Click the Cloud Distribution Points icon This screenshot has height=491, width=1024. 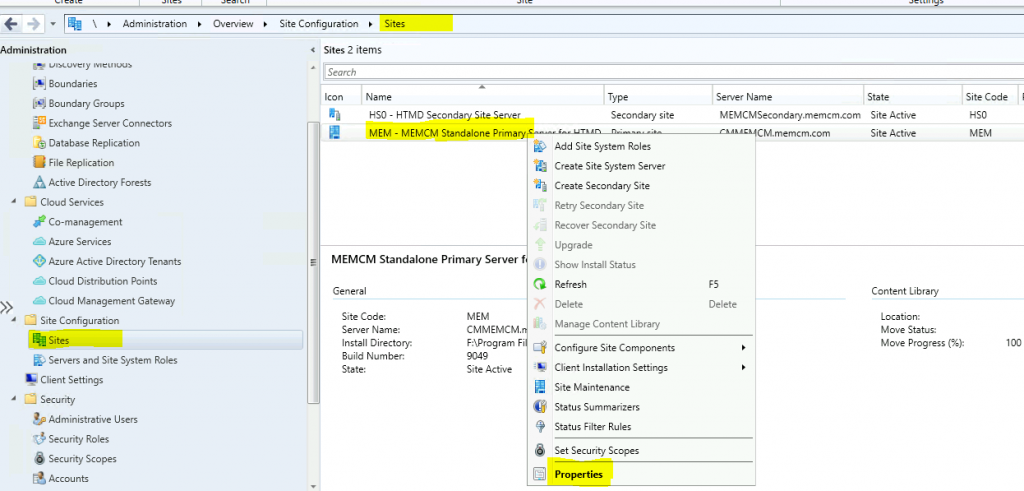(39, 281)
